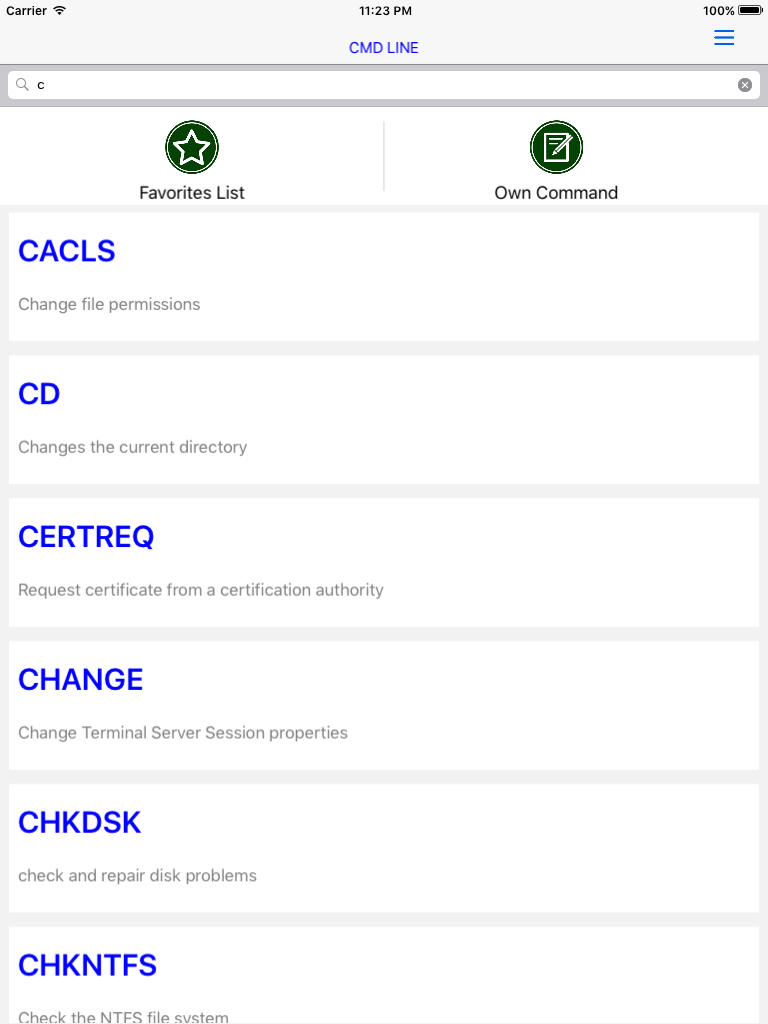Open the hamburger menu
The height and width of the screenshot is (1024, 768).
click(724, 38)
